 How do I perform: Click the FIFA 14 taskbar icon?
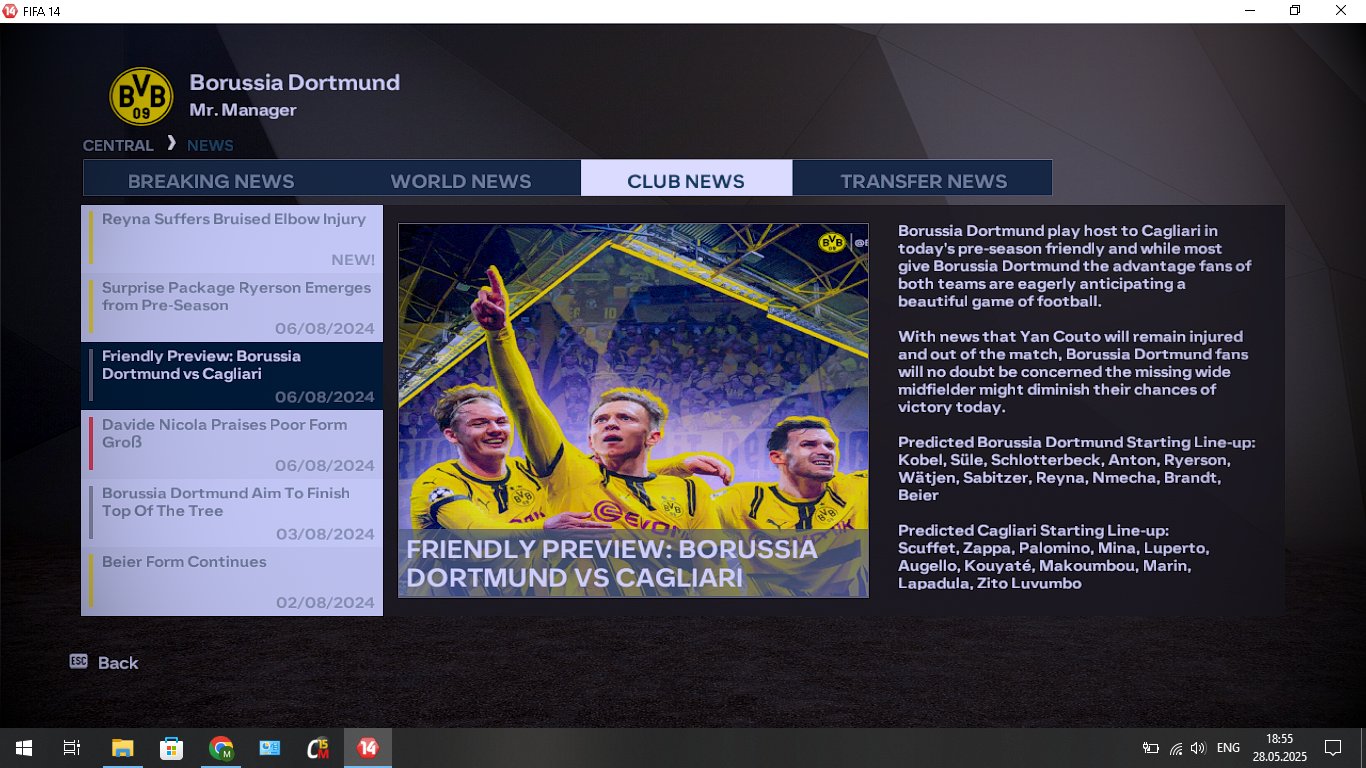pos(368,748)
